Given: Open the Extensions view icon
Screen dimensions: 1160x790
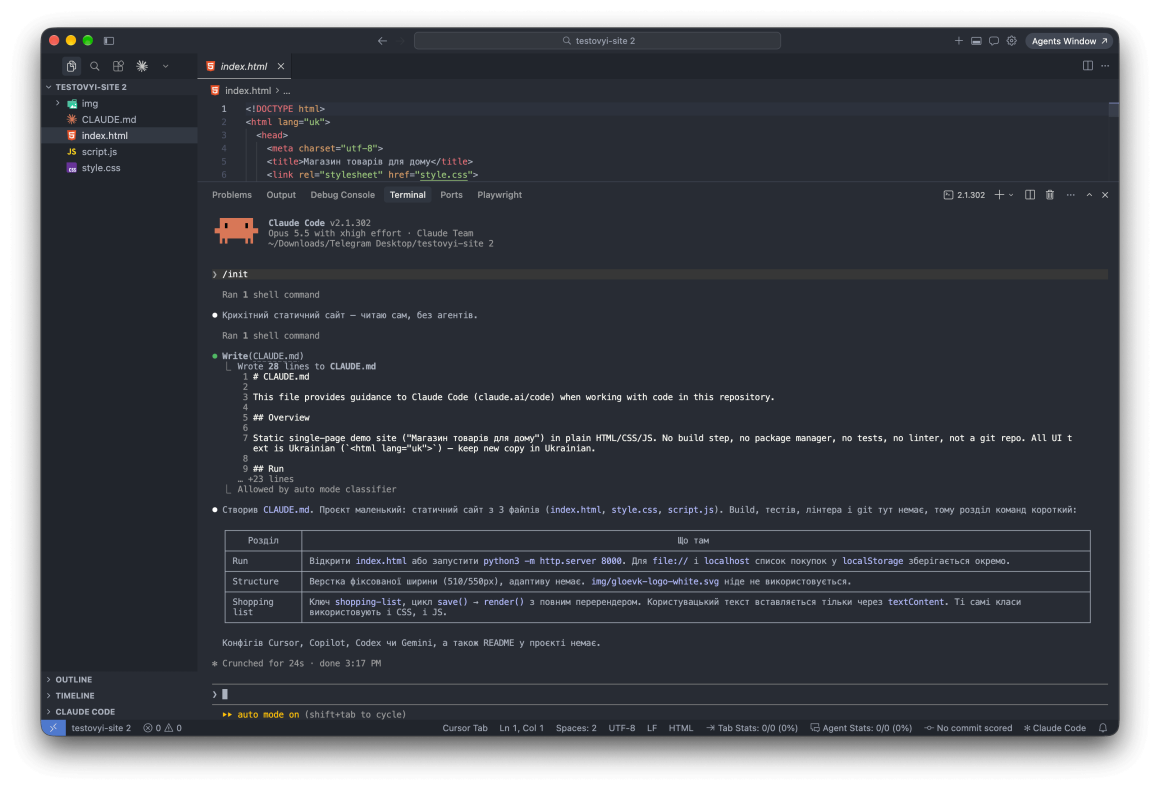Looking at the screenshot, I should click(118, 66).
